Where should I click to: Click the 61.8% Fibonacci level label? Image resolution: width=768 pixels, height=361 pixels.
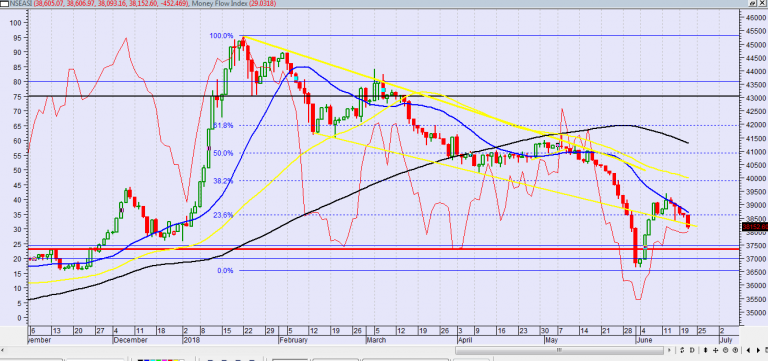223,125
